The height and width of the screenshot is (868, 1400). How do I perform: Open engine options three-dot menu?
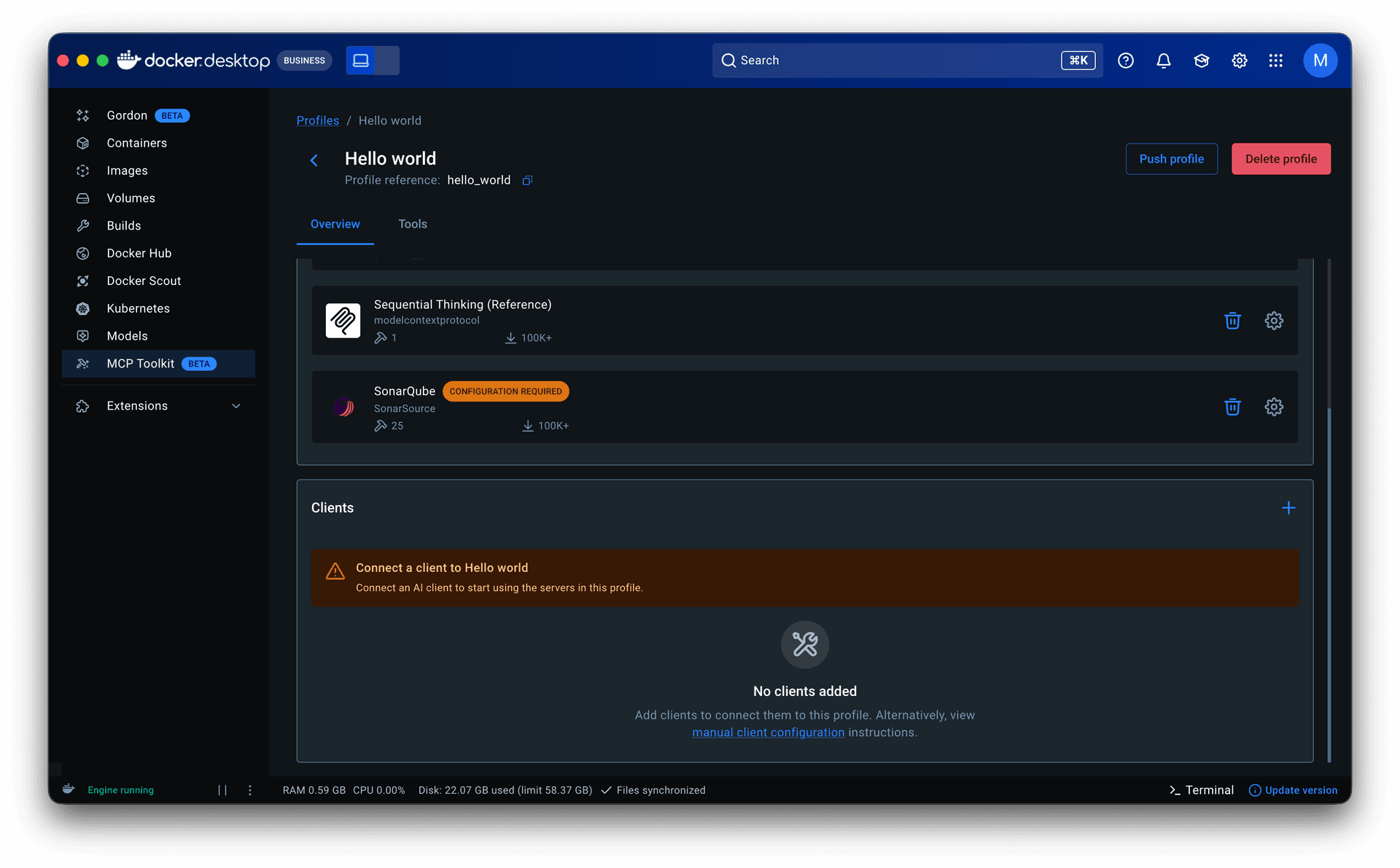(x=250, y=790)
